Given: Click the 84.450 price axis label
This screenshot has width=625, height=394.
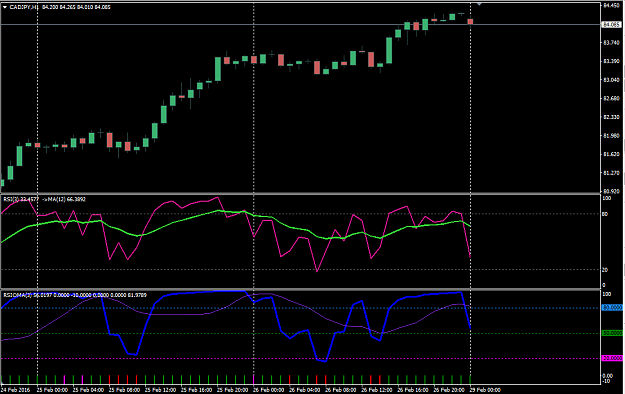Looking at the screenshot, I should [x=611, y=5].
